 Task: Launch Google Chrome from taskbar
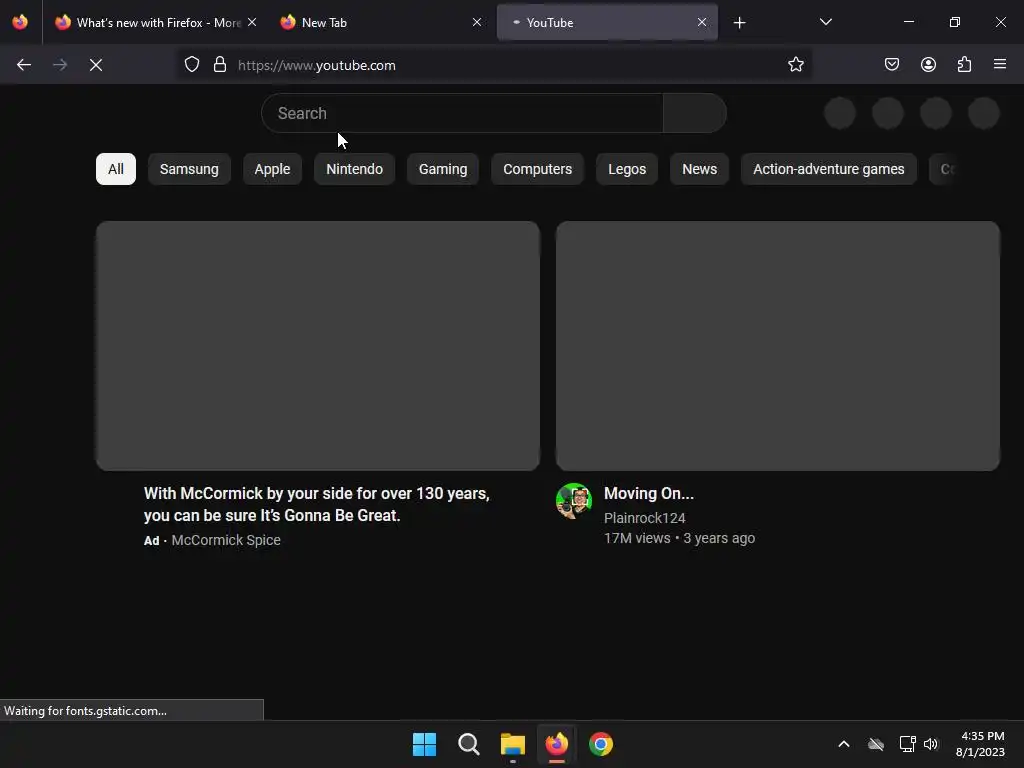601,744
